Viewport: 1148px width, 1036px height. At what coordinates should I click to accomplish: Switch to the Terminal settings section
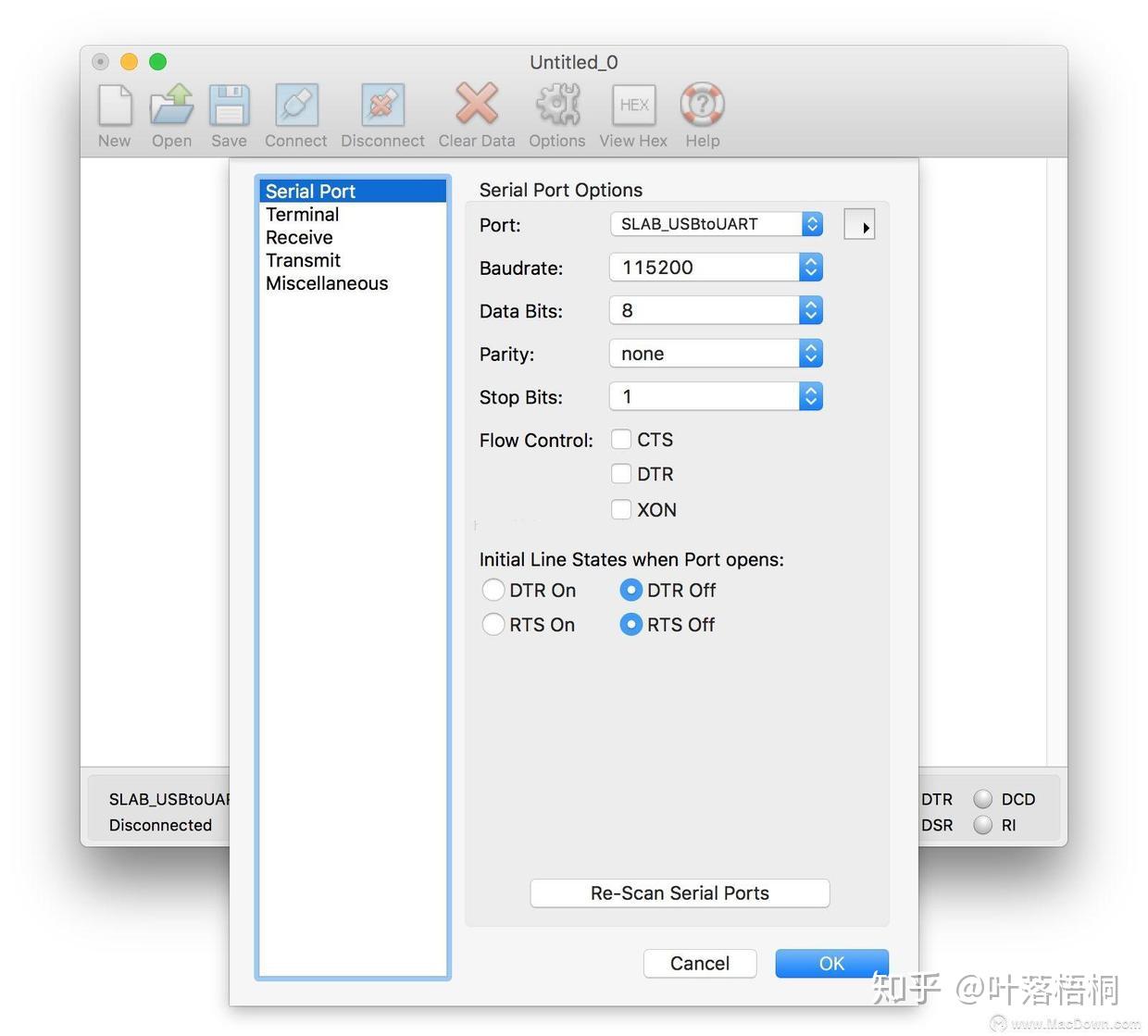coord(303,214)
